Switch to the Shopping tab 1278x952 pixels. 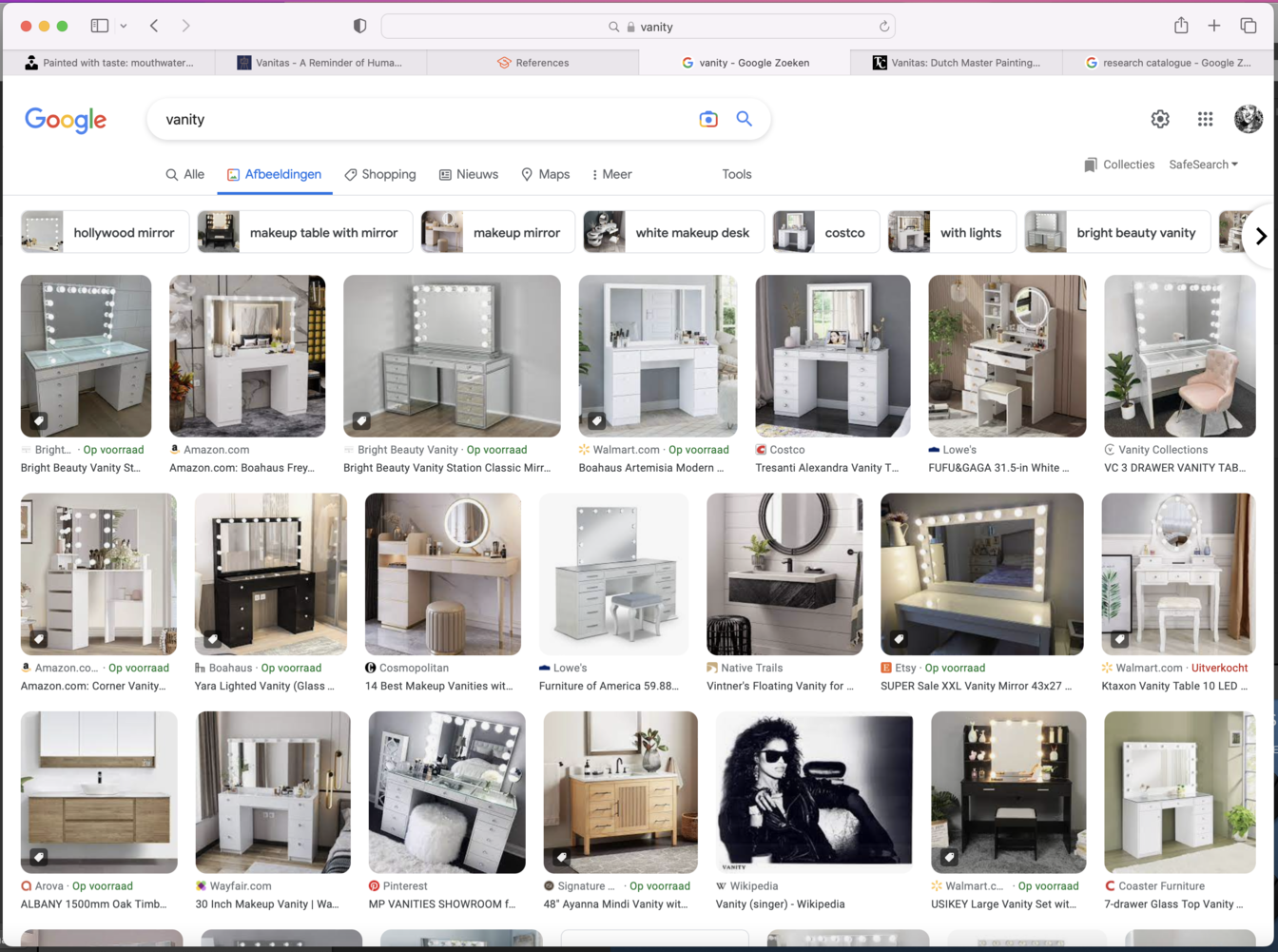point(379,174)
